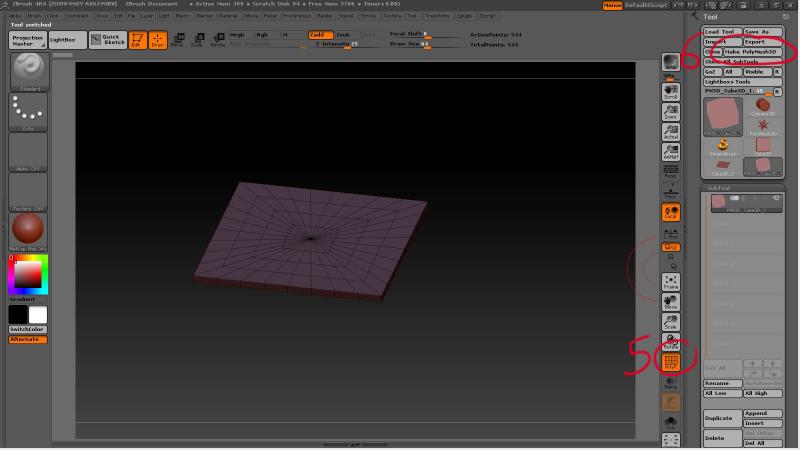800x450 pixels.
Task: Click the Actual size icon
Action: (x=670, y=132)
